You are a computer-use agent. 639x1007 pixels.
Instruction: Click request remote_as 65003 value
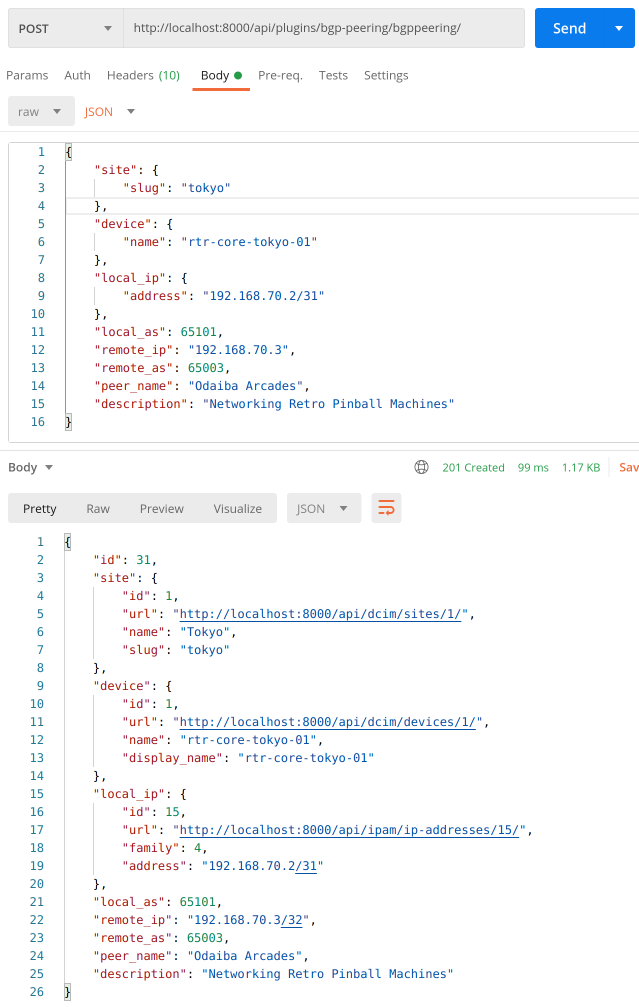pos(206,368)
